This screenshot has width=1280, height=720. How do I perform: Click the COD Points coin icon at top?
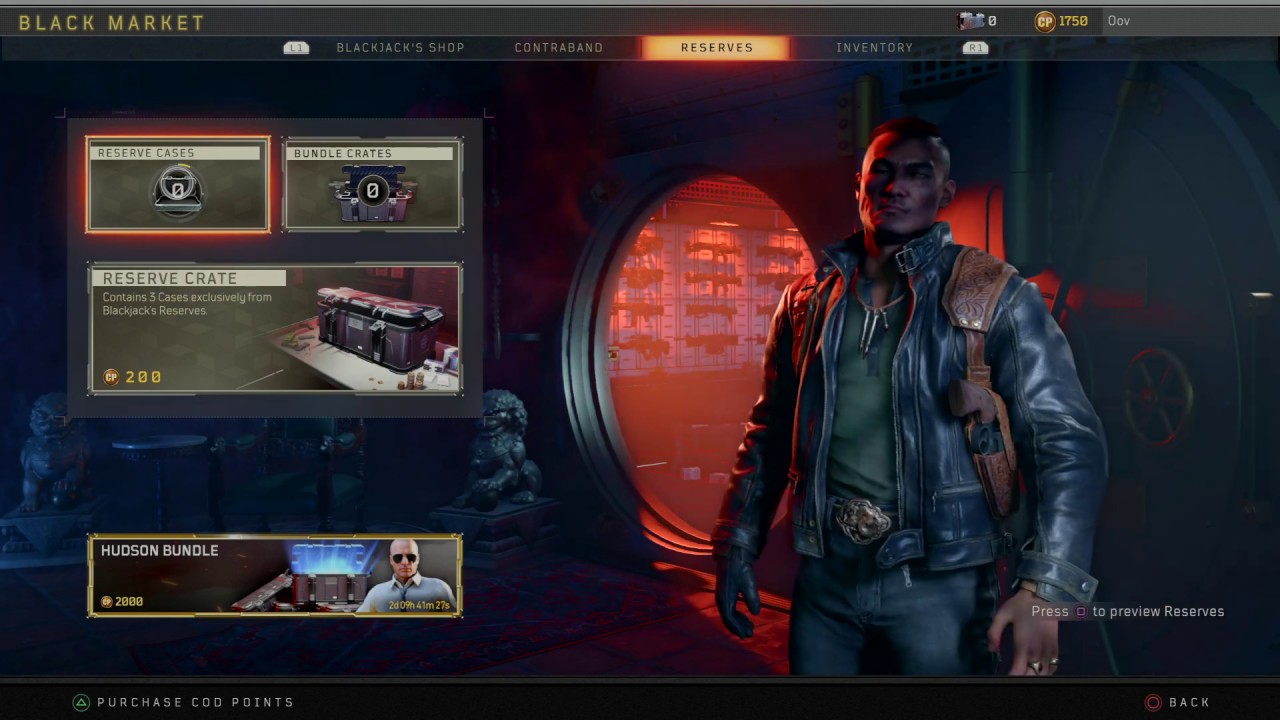[1045, 21]
